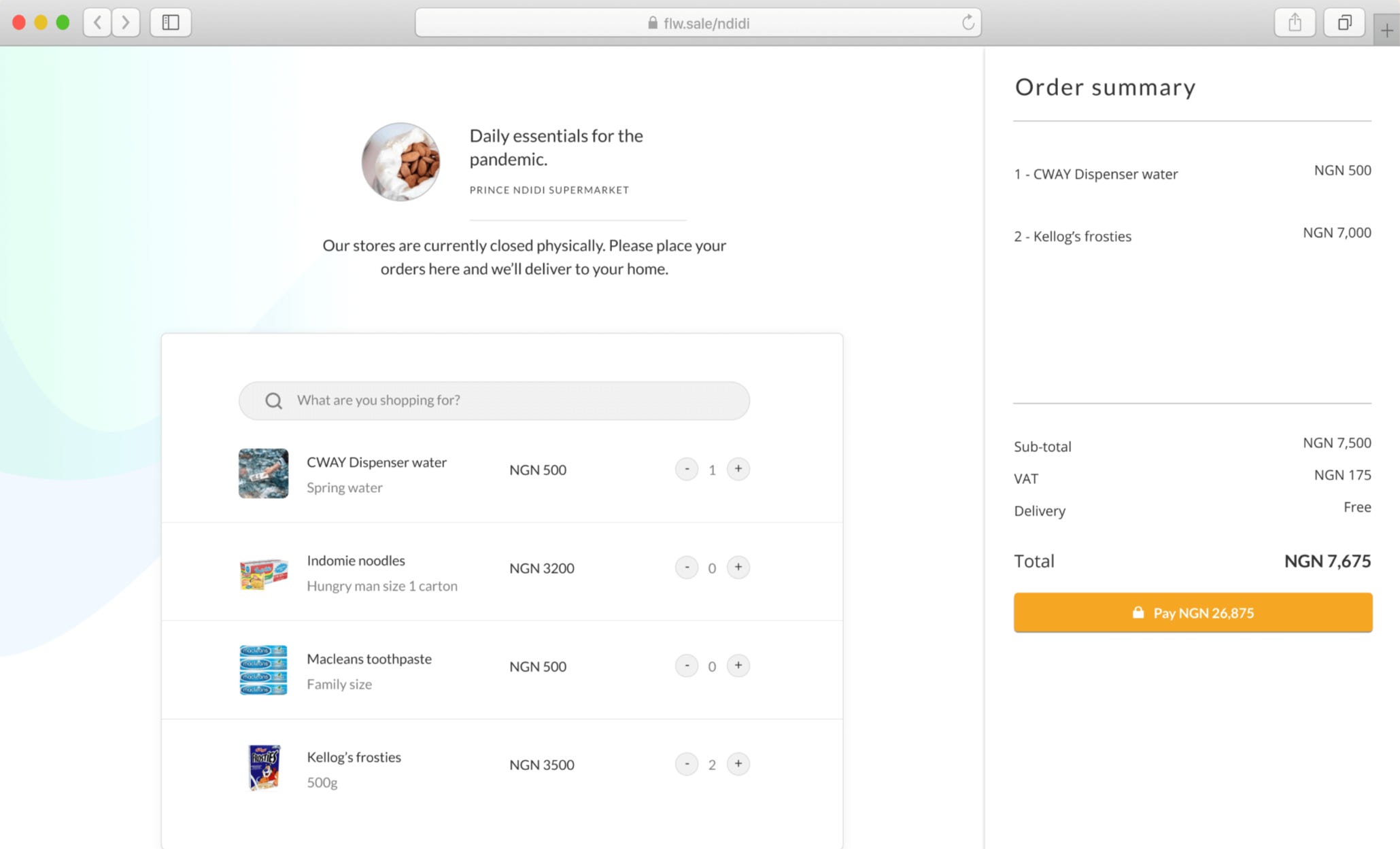This screenshot has height=849, width=1400.
Task: Decrease Kellog's frosties quantity
Action: click(687, 764)
